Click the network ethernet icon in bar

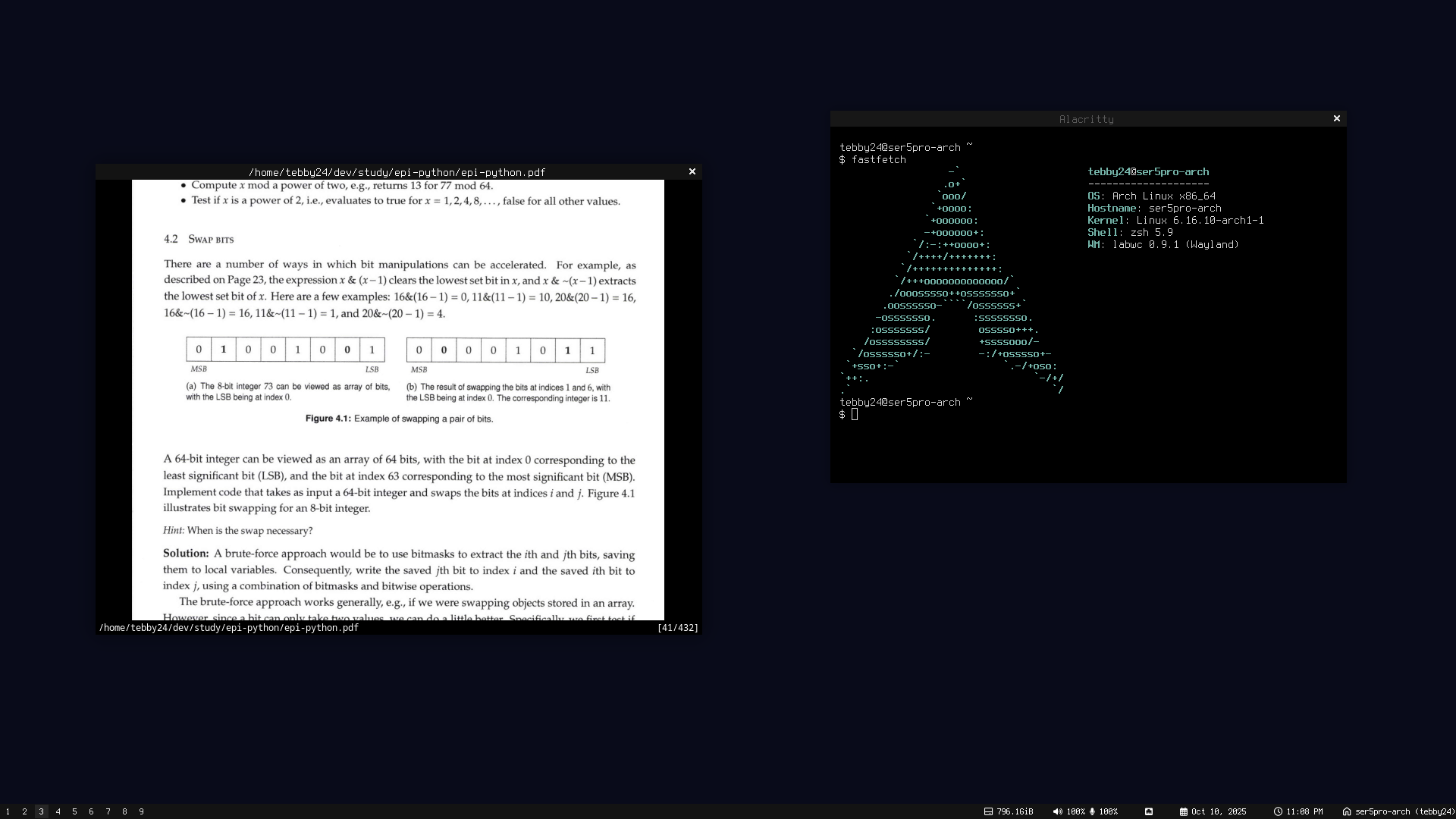(1149, 811)
